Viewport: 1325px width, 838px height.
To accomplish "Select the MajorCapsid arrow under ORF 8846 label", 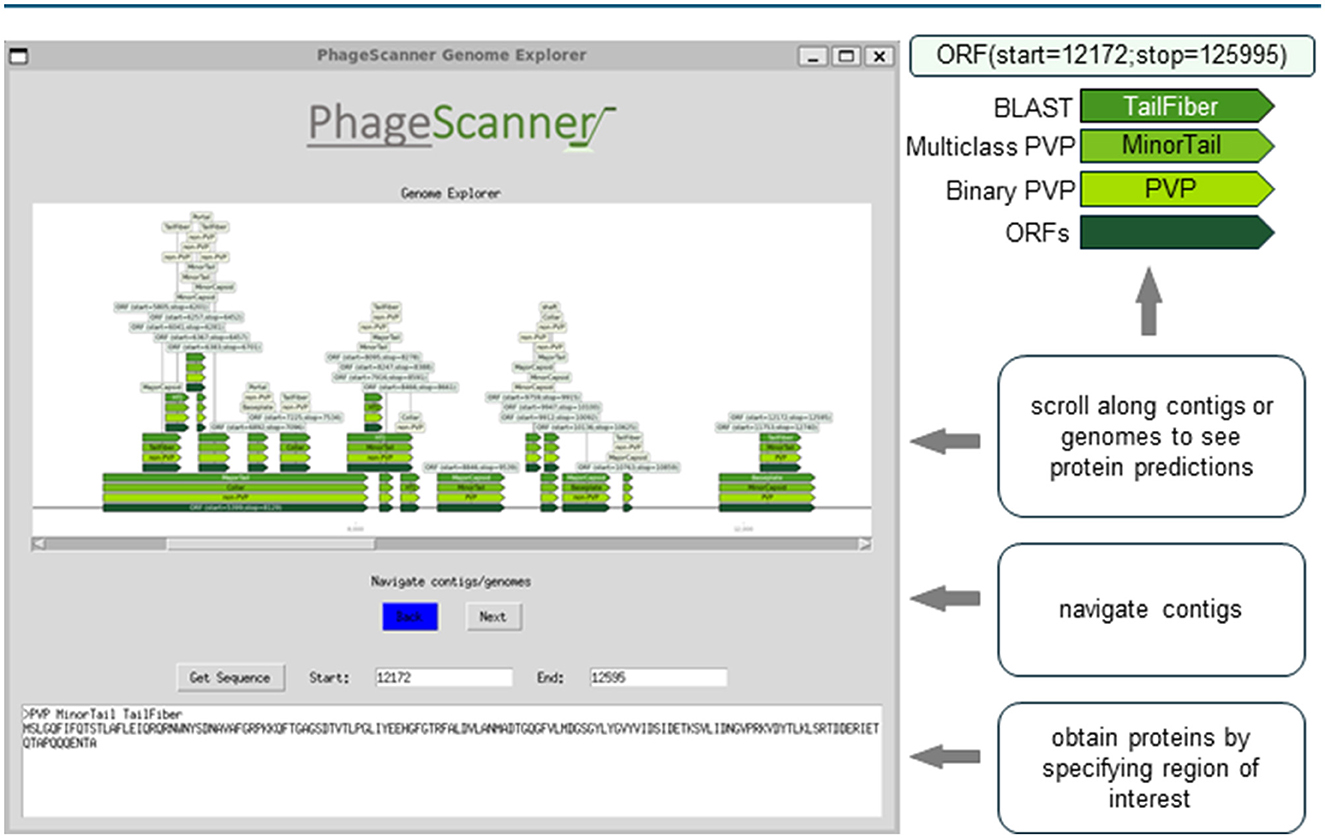I will [471, 477].
